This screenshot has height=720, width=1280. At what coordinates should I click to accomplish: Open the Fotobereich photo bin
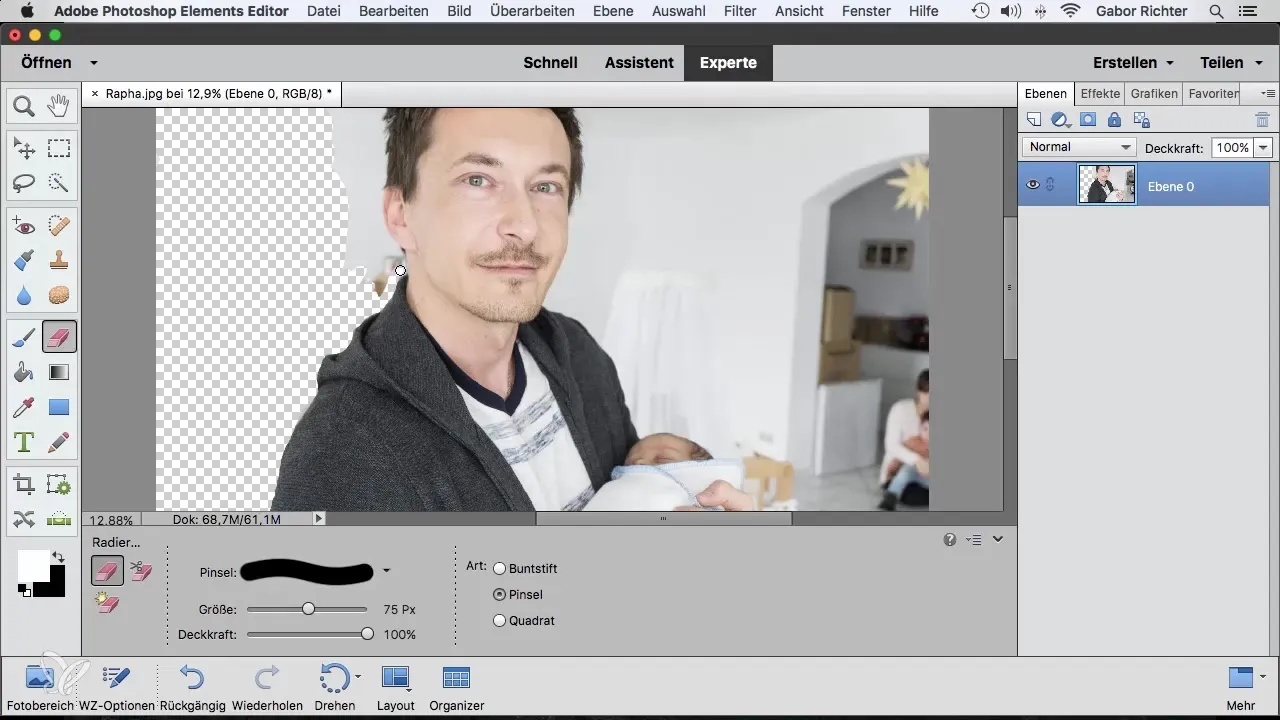[39, 686]
